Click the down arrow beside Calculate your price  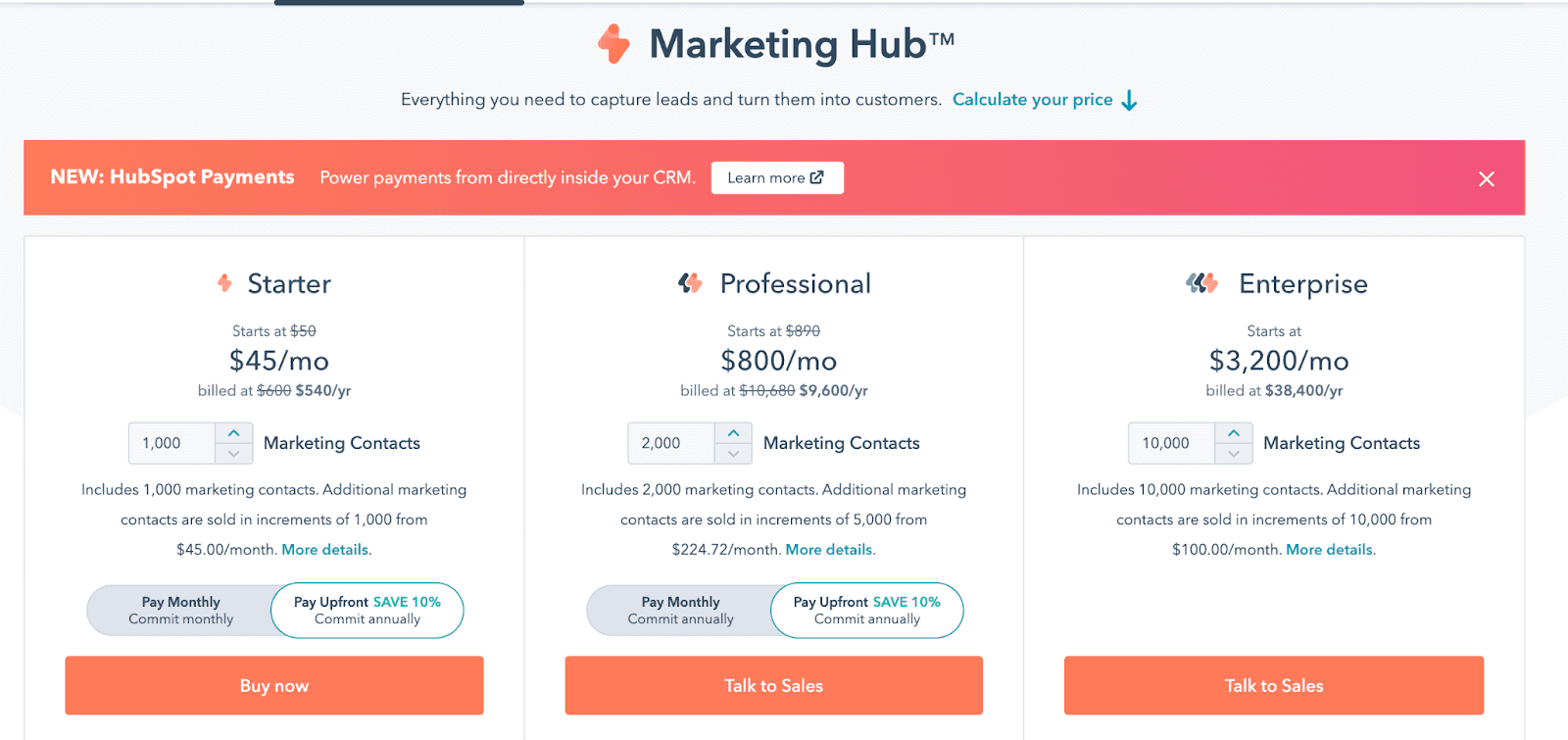click(1129, 99)
